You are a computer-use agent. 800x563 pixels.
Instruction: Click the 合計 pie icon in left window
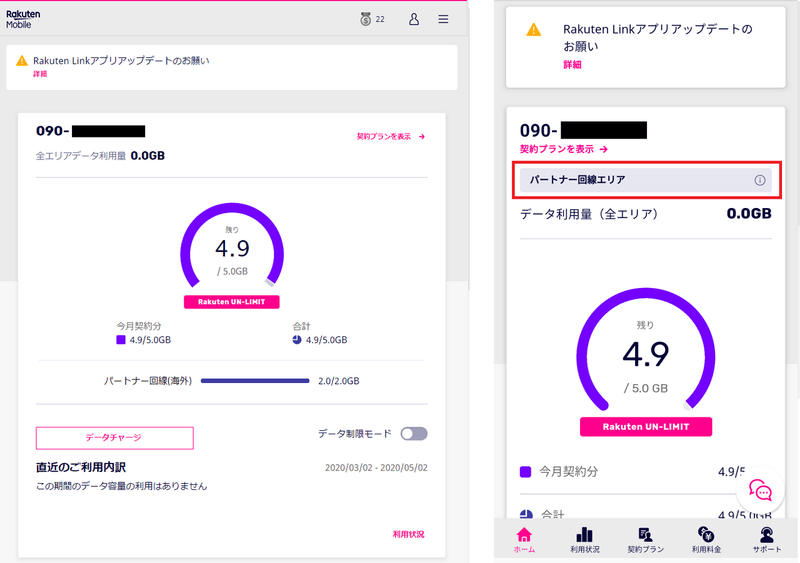coord(297,340)
